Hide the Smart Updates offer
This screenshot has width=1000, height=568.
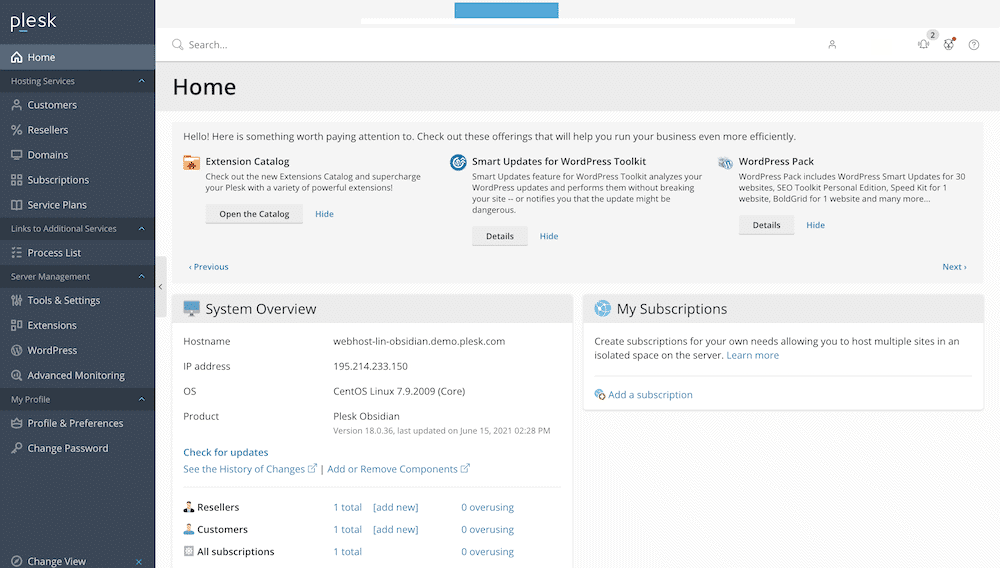[x=548, y=236]
